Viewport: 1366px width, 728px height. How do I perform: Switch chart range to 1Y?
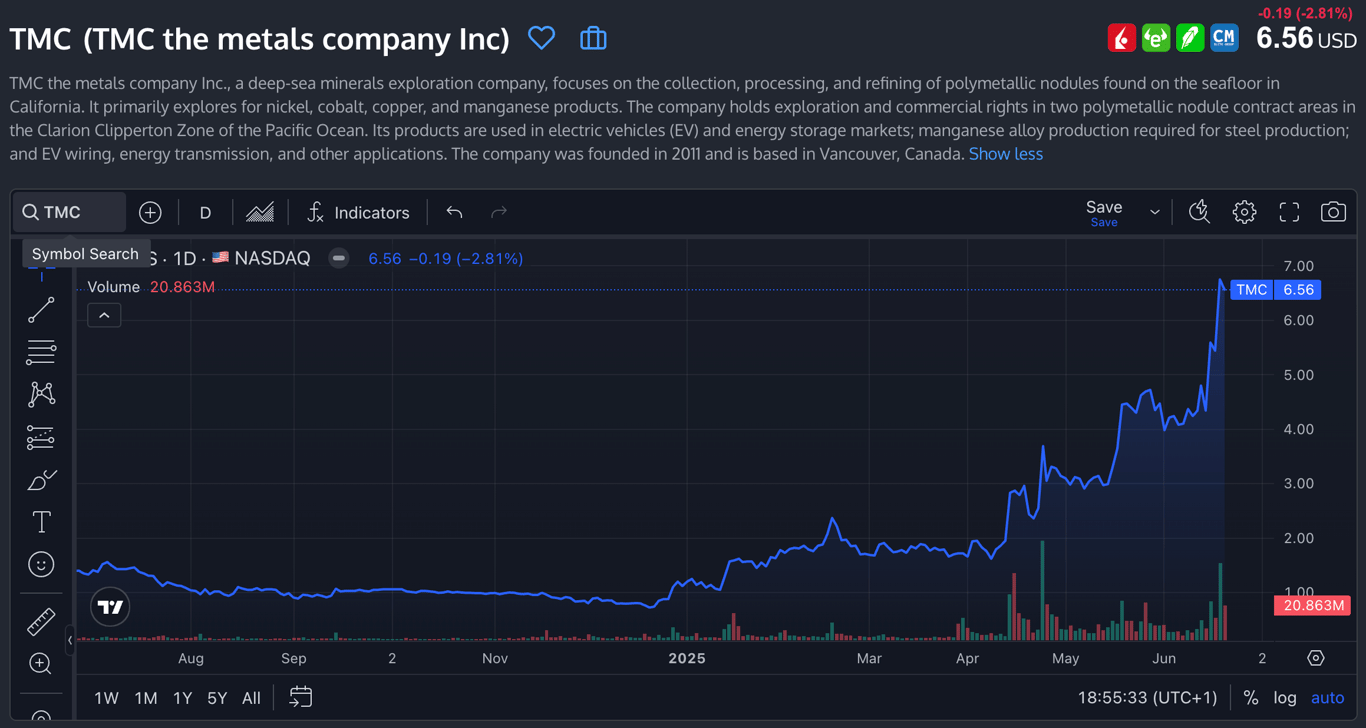pos(182,698)
